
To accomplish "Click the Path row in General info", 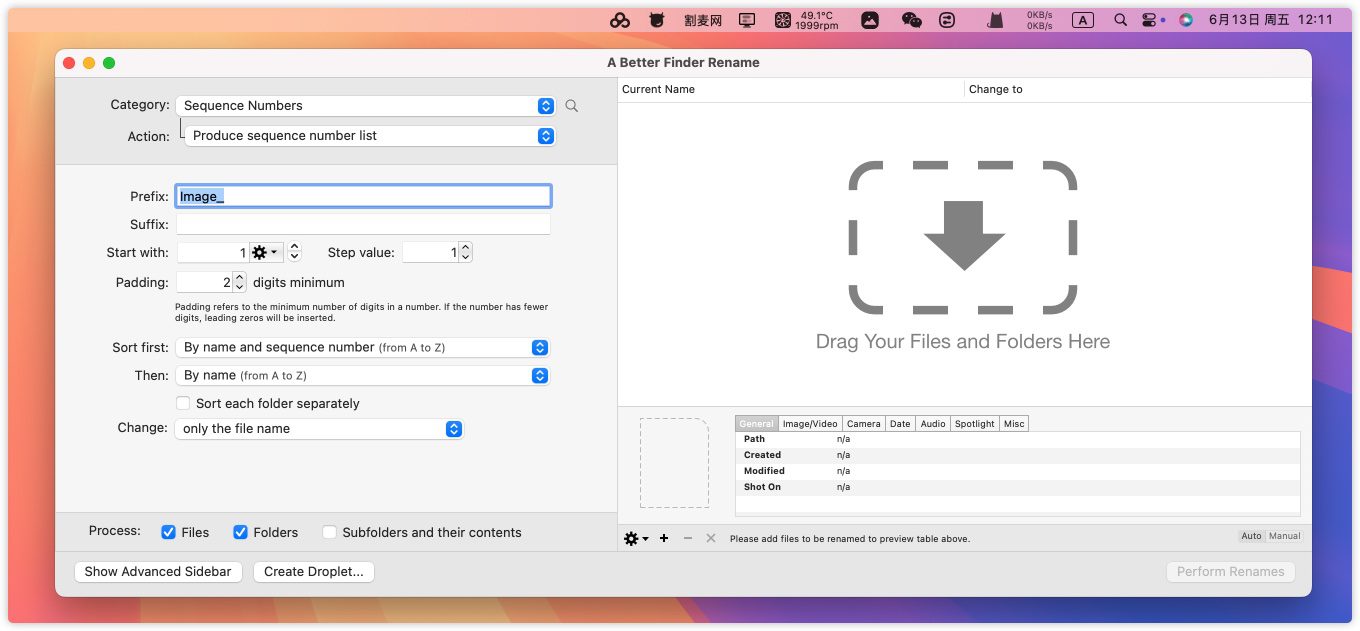I will click(x=1018, y=439).
